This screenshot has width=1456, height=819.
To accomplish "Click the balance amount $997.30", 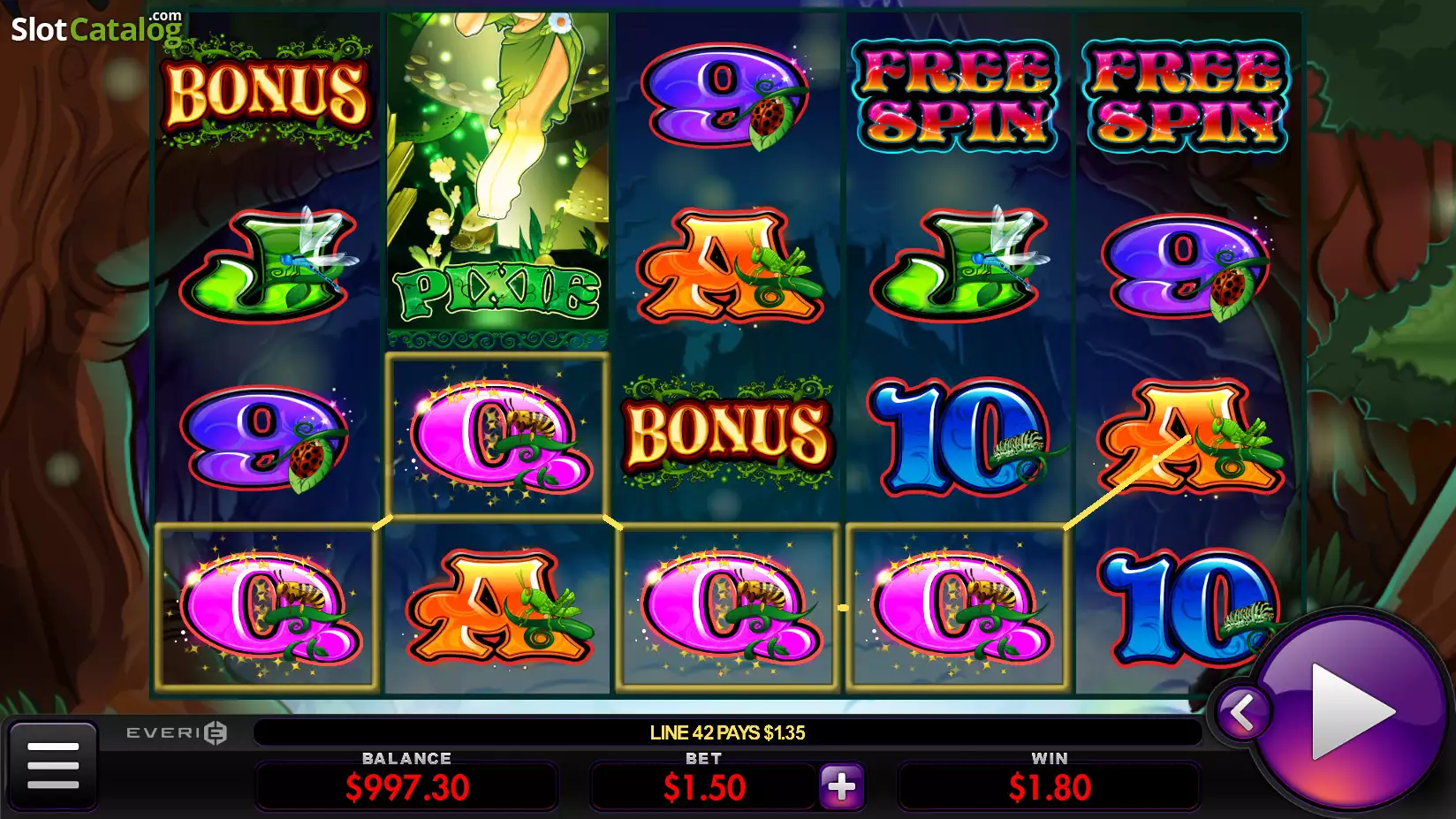I will 407,787.
